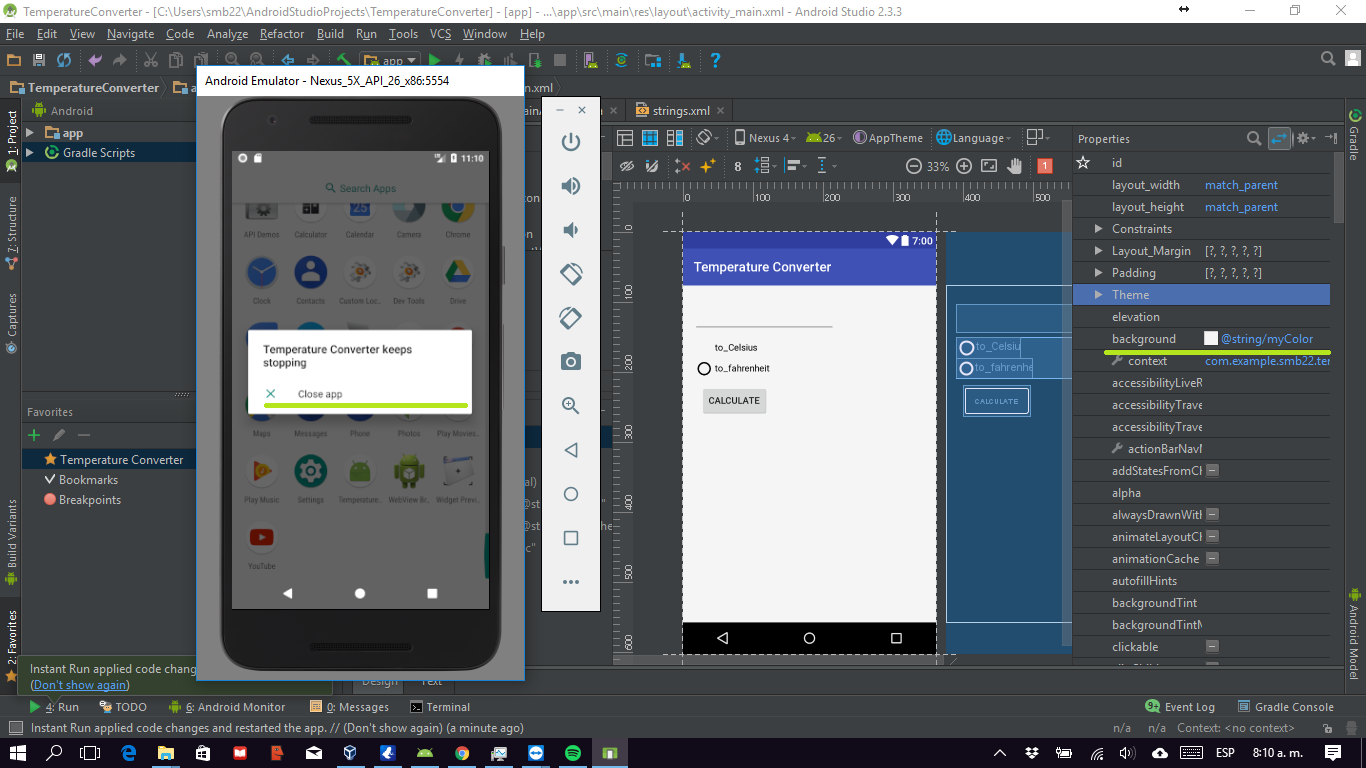Toggle Show Constraints eye icon in designer
The height and width of the screenshot is (768, 1366).
coord(627,166)
